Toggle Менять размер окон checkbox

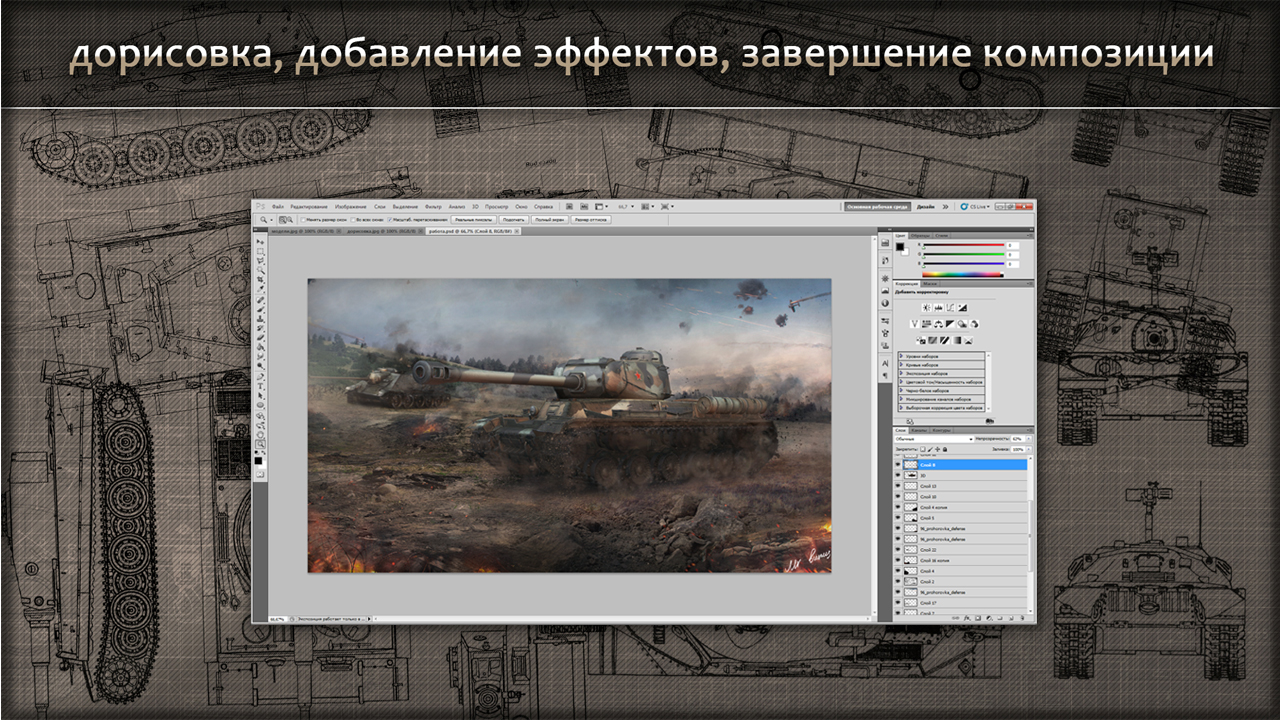pos(303,219)
